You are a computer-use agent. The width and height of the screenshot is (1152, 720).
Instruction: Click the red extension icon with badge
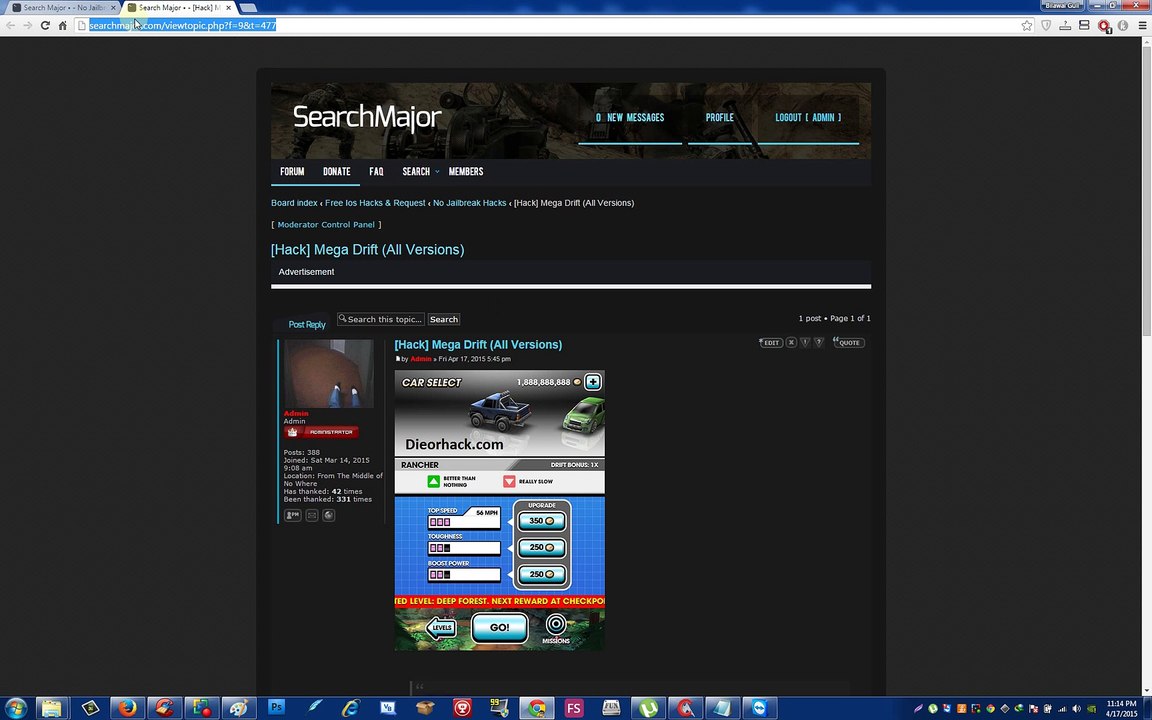tap(1104, 26)
